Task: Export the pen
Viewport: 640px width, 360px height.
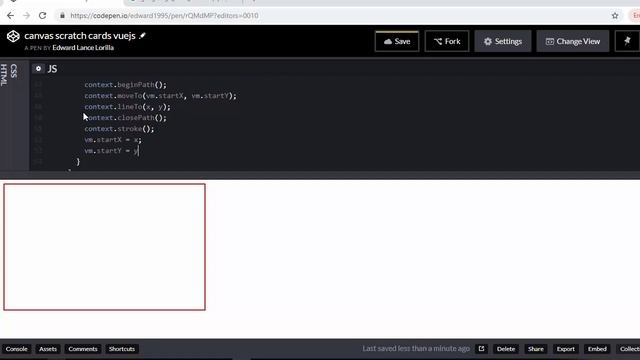Action: pyautogui.click(x=565, y=349)
